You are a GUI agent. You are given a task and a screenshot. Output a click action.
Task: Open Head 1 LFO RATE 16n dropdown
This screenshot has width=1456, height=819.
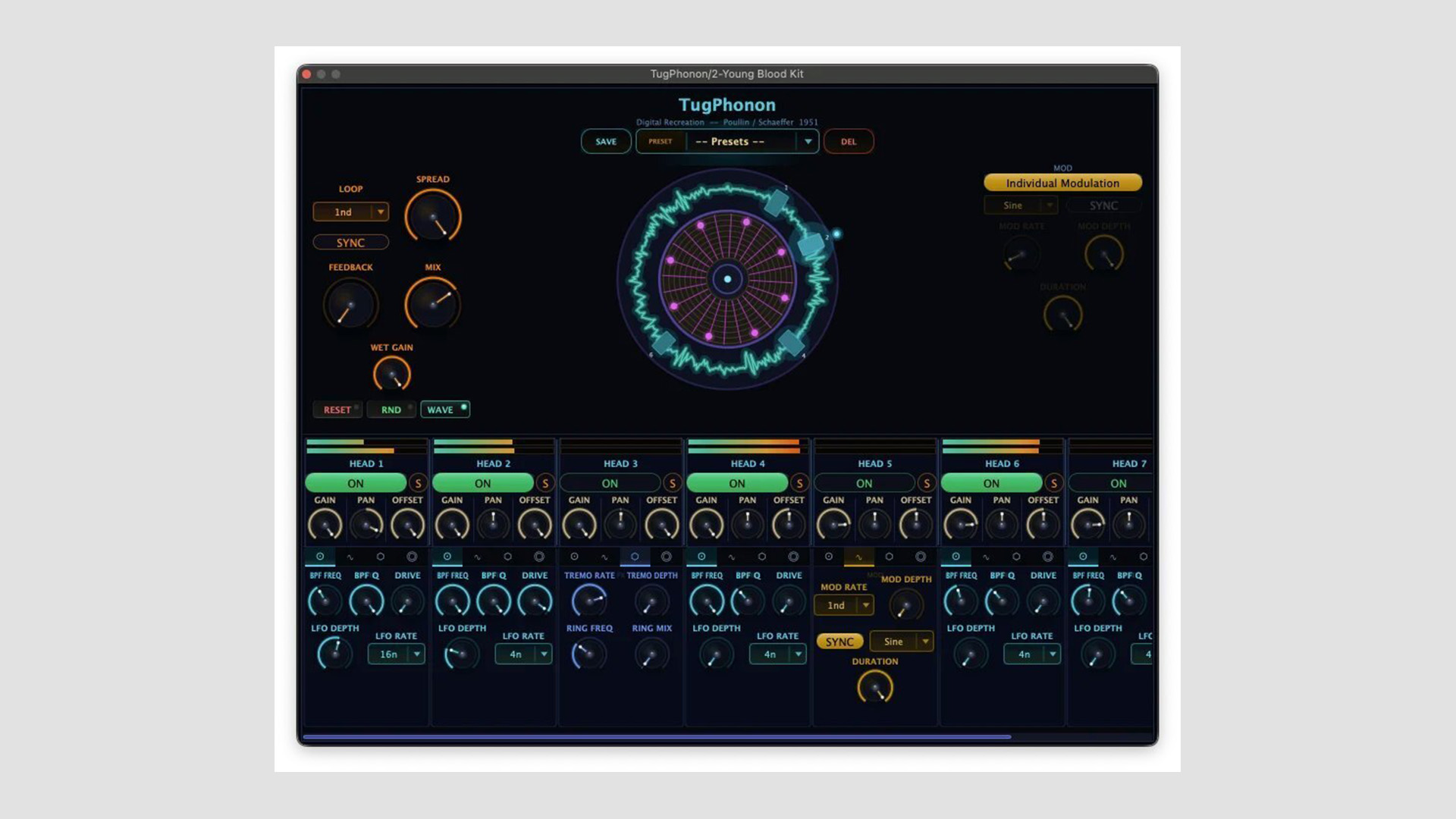(396, 654)
